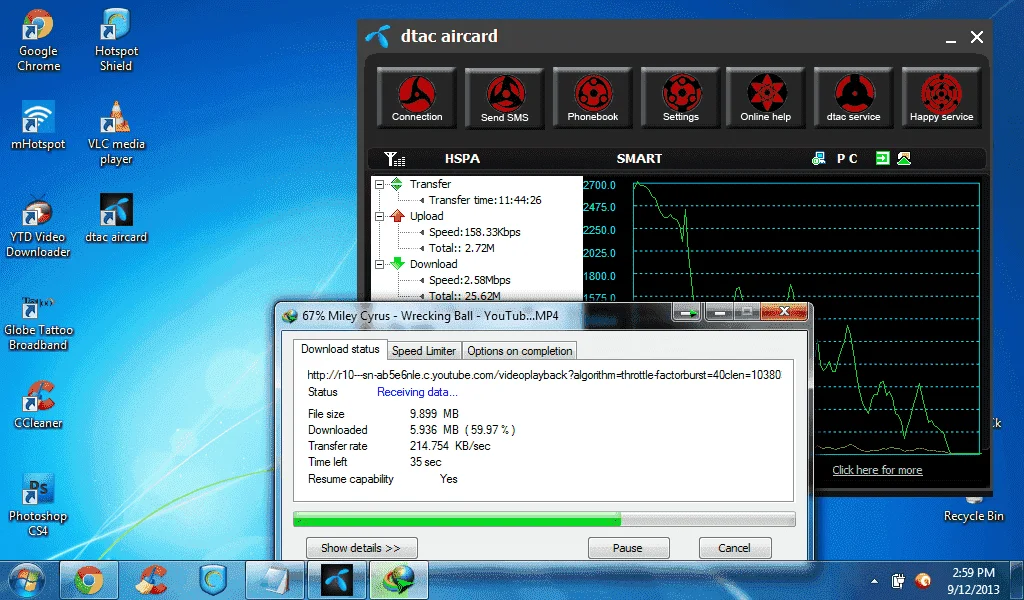Cancel the download
This screenshot has height=600, width=1024.
(734, 548)
